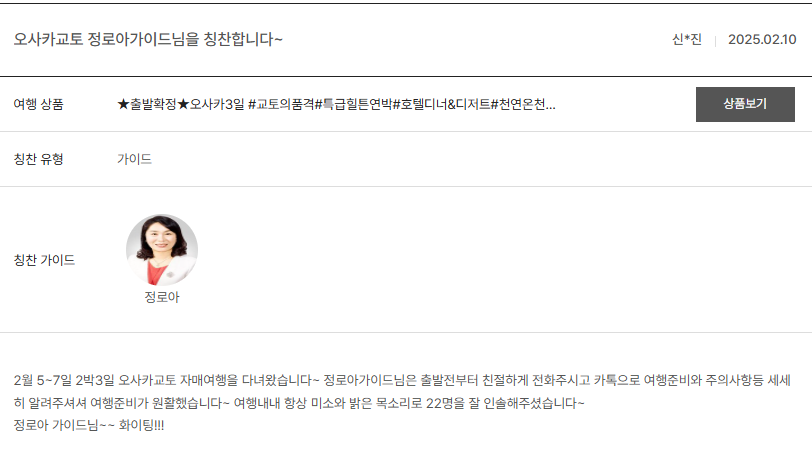Click the post date 2025.02.10

coord(762,39)
